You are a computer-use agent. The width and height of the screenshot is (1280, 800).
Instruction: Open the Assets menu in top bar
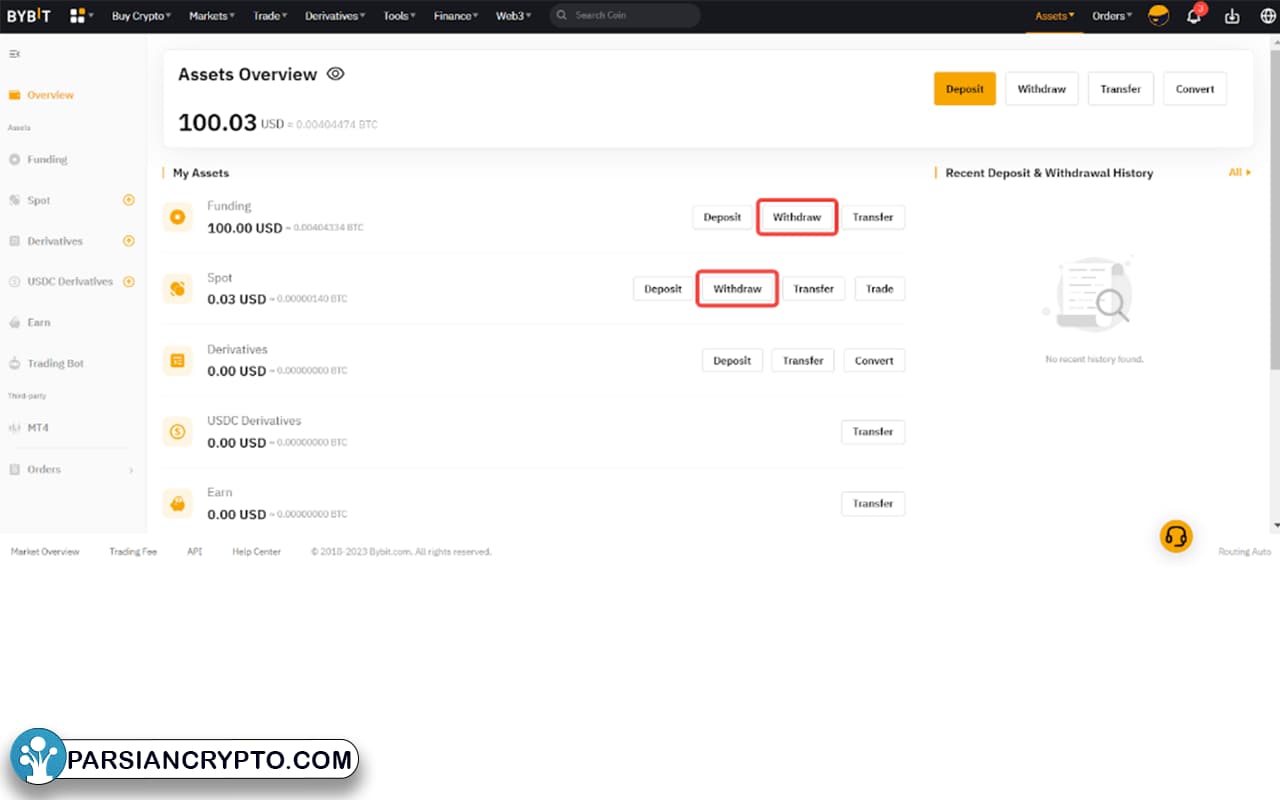click(1055, 16)
